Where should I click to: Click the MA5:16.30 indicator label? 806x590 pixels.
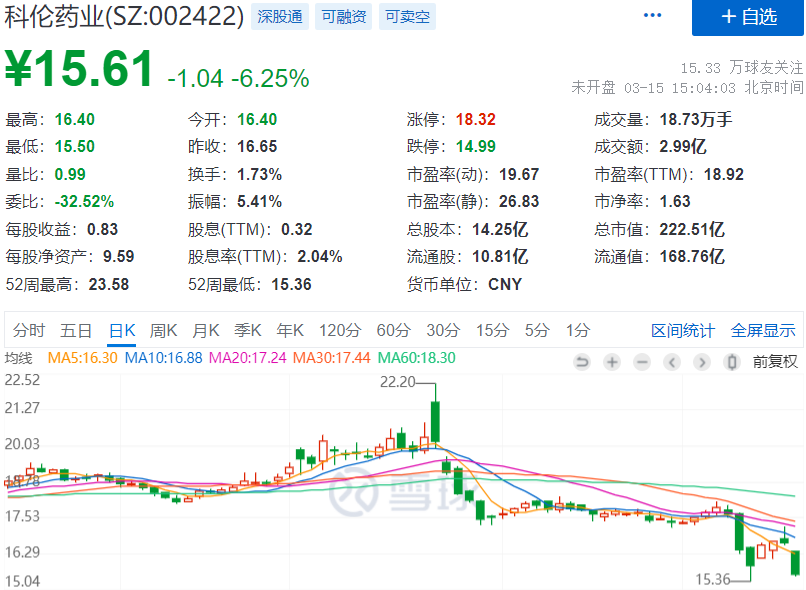coord(83,358)
